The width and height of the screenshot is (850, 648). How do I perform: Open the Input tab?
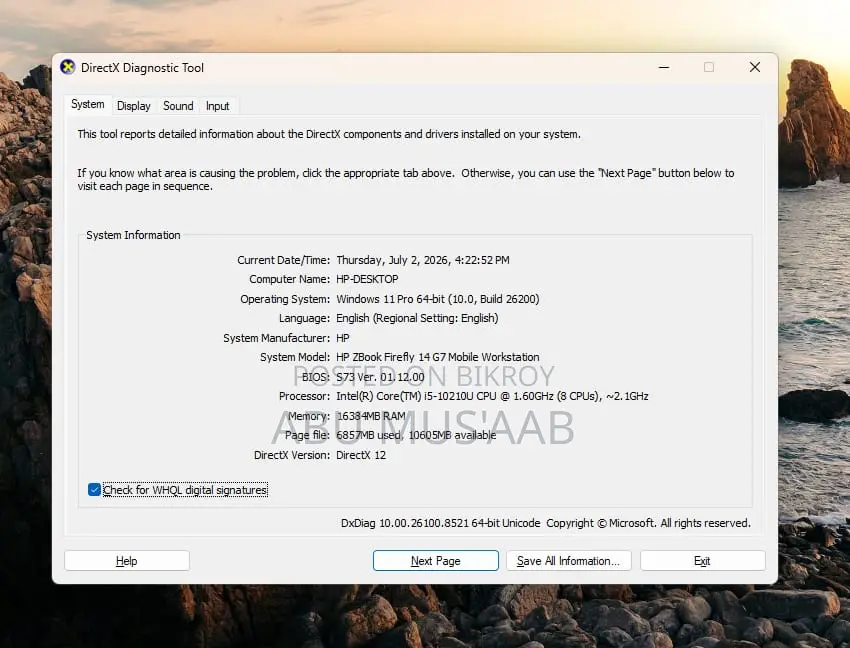pyautogui.click(x=217, y=106)
